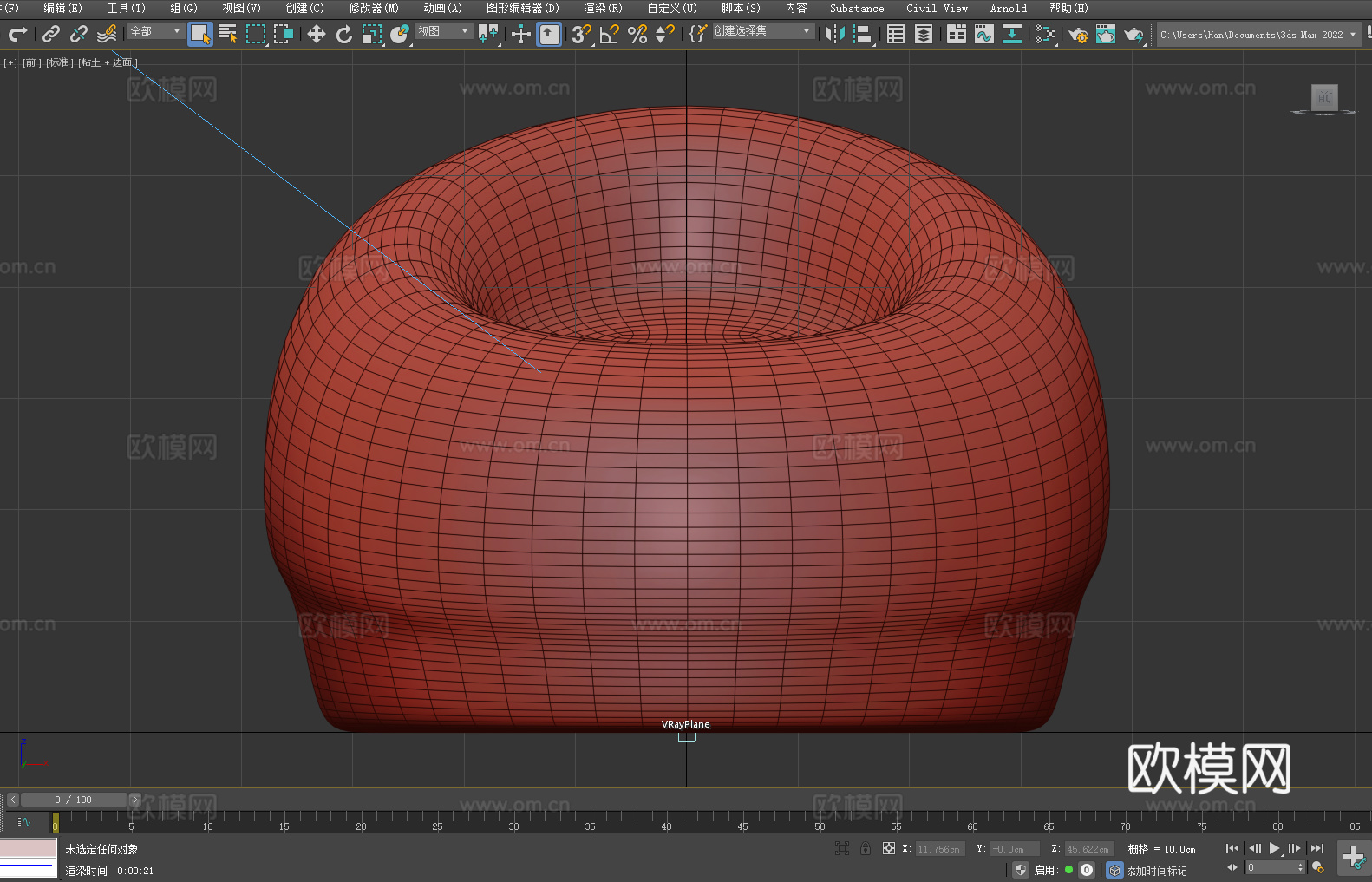This screenshot has height=882, width=1372.
Task: Open the Curve Editor icon
Action: 984,34
